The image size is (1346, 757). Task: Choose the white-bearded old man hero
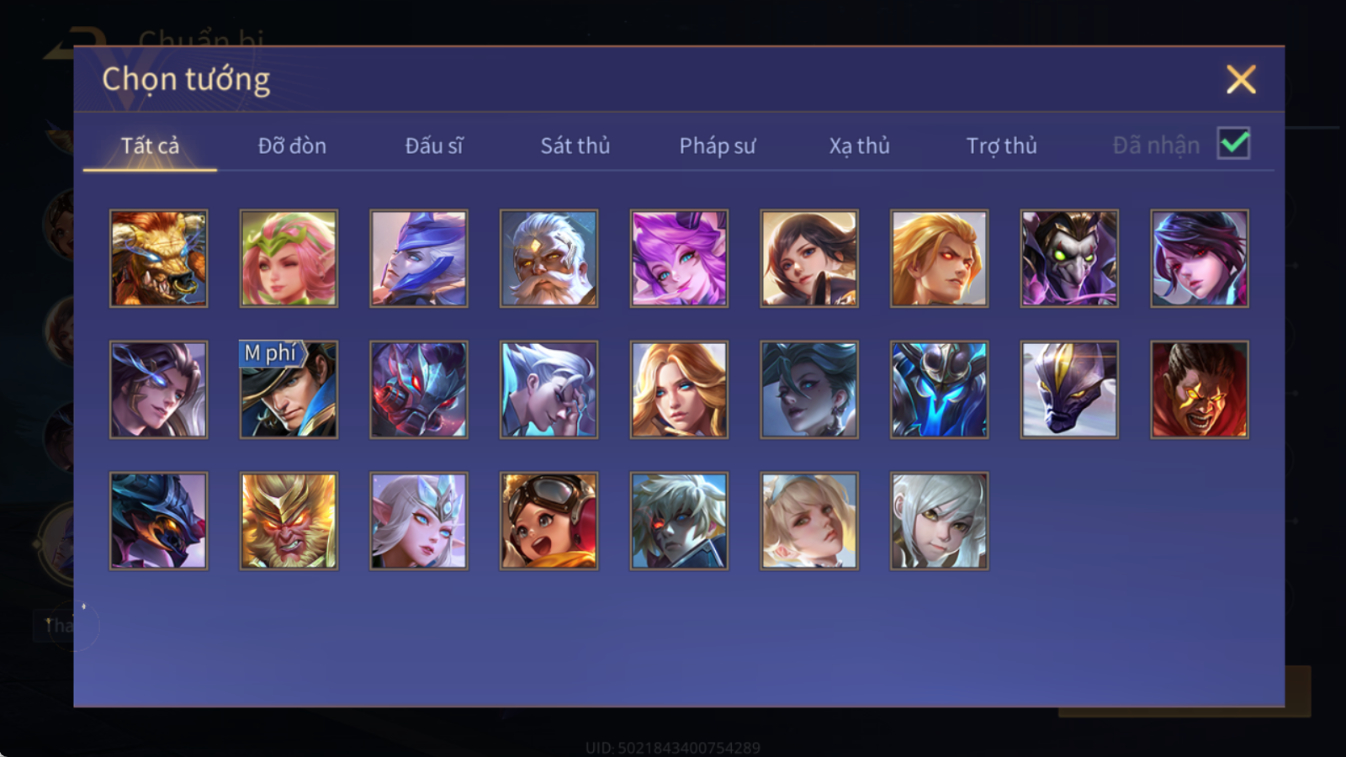click(x=549, y=258)
